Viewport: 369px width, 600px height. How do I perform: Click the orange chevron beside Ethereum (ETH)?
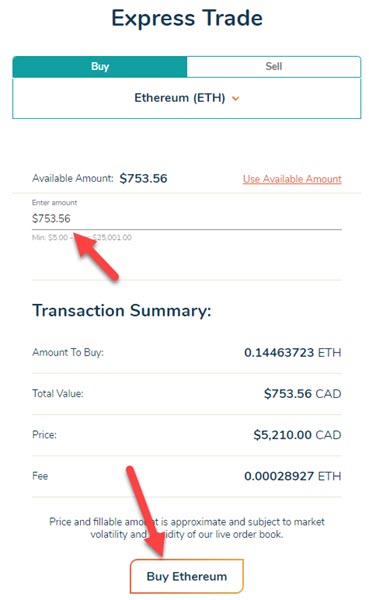click(236, 99)
